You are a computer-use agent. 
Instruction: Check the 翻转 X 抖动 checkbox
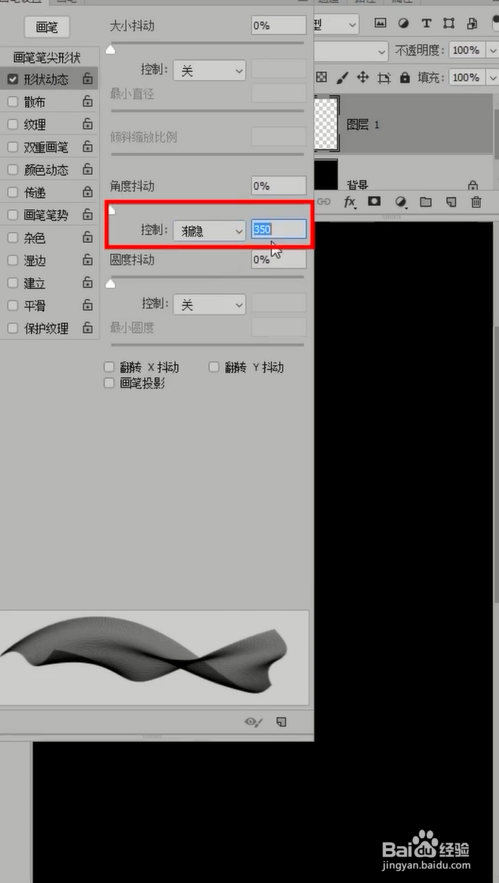(109, 367)
